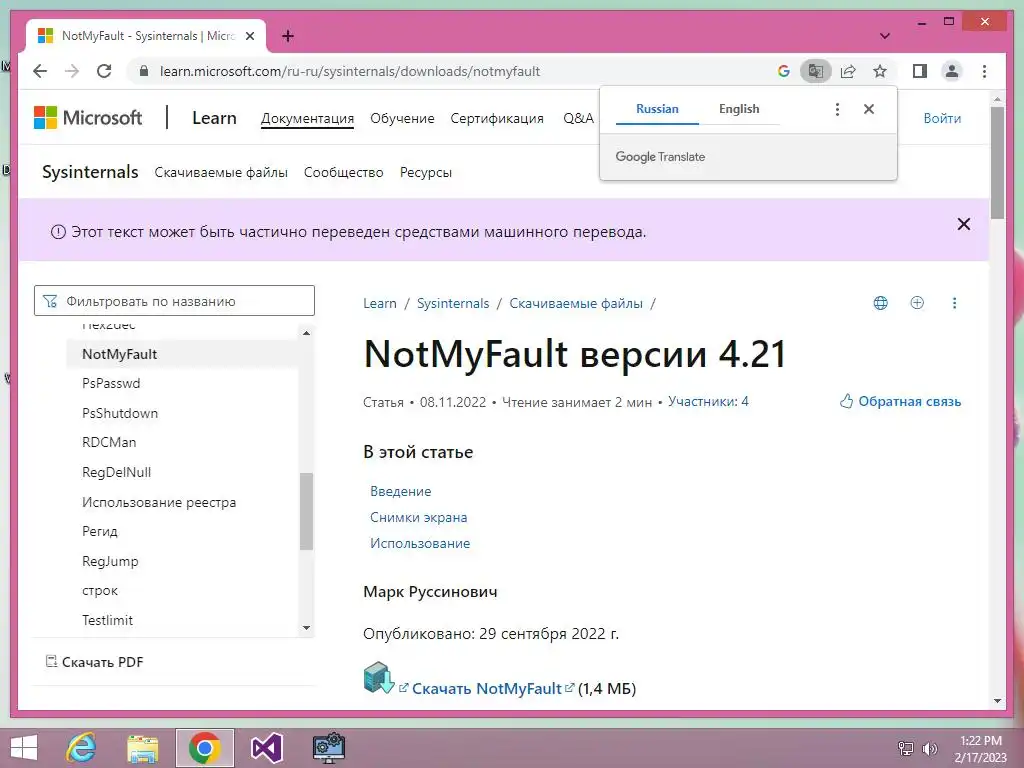Image resolution: width=1024 pixels, height=768 pixels.
Task: Click the Обратная связь feedback button
Action: point(900,401)
